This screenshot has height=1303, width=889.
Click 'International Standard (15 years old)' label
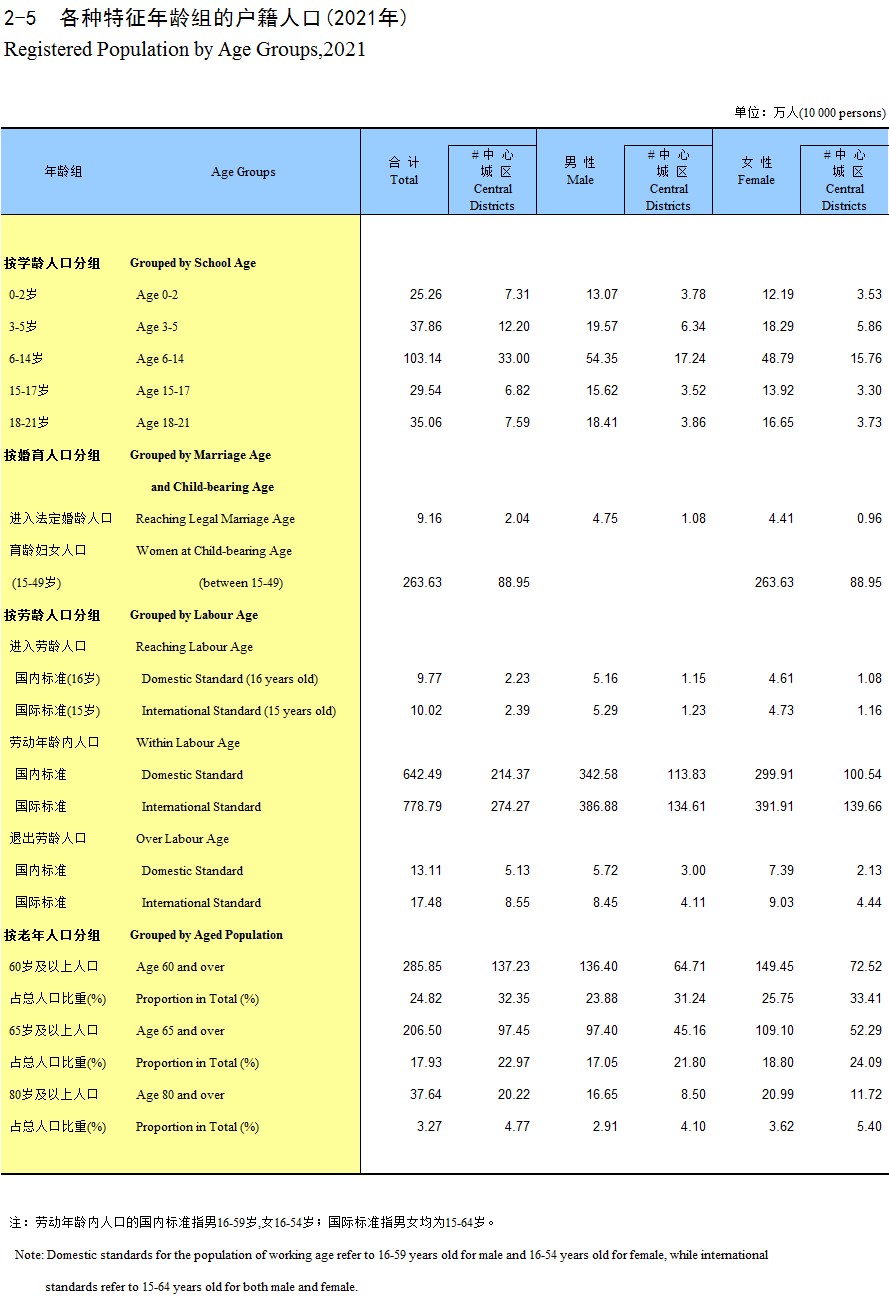coord(239,711)
